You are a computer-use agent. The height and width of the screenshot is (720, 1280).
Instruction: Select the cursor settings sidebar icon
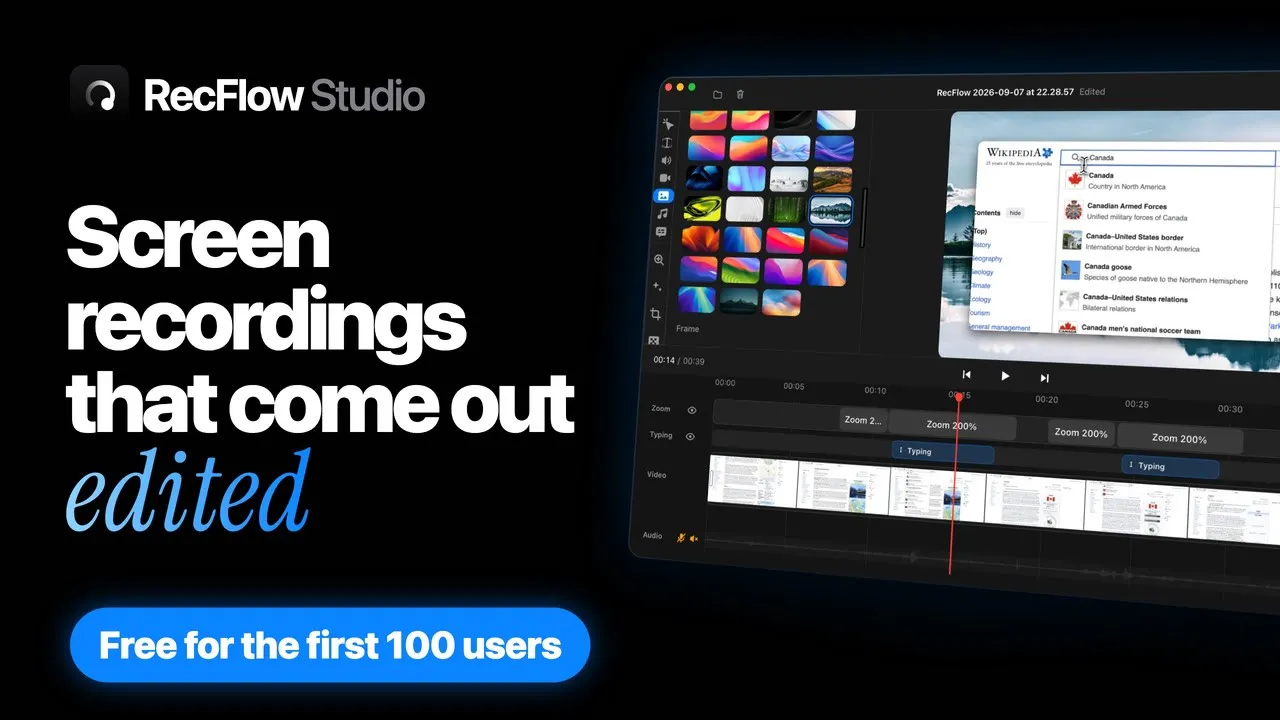click(x=667, y=124)
